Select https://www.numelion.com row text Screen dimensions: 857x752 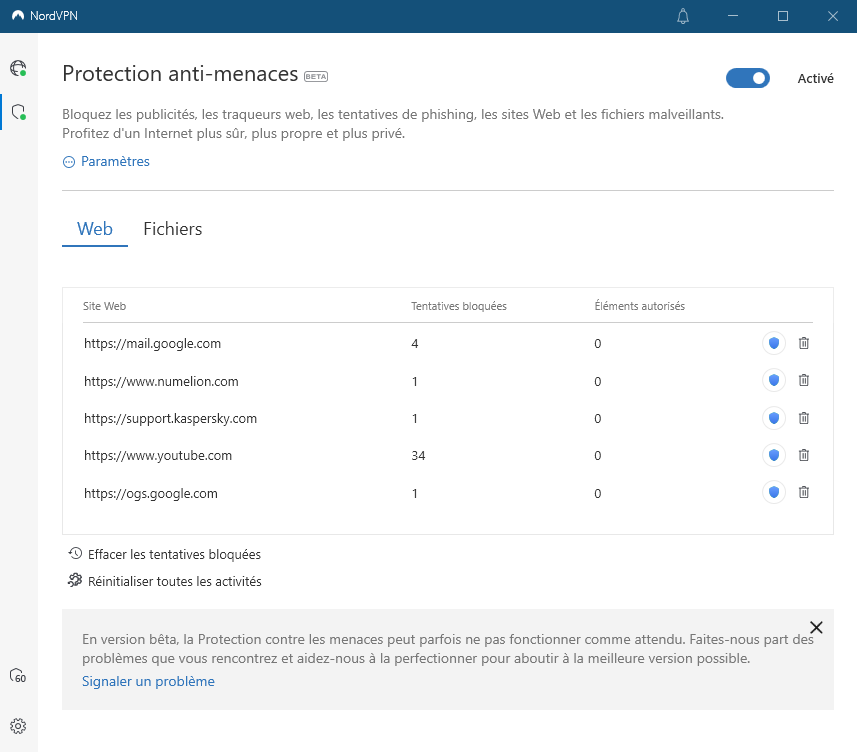[x=161, y=381]
